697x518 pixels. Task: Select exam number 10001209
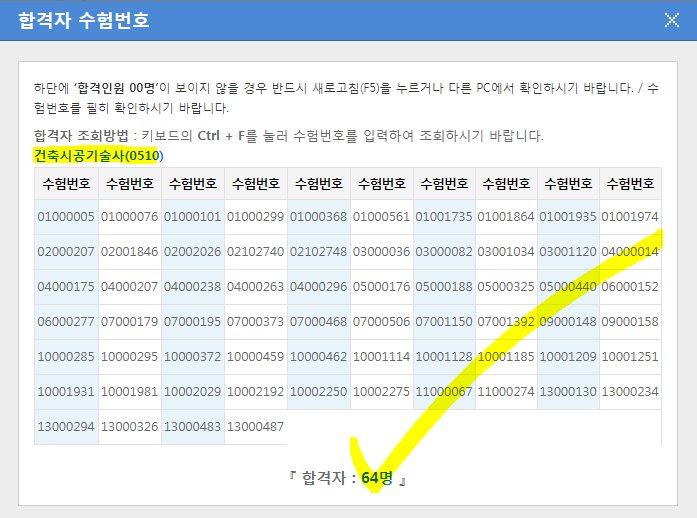[568, 357]
